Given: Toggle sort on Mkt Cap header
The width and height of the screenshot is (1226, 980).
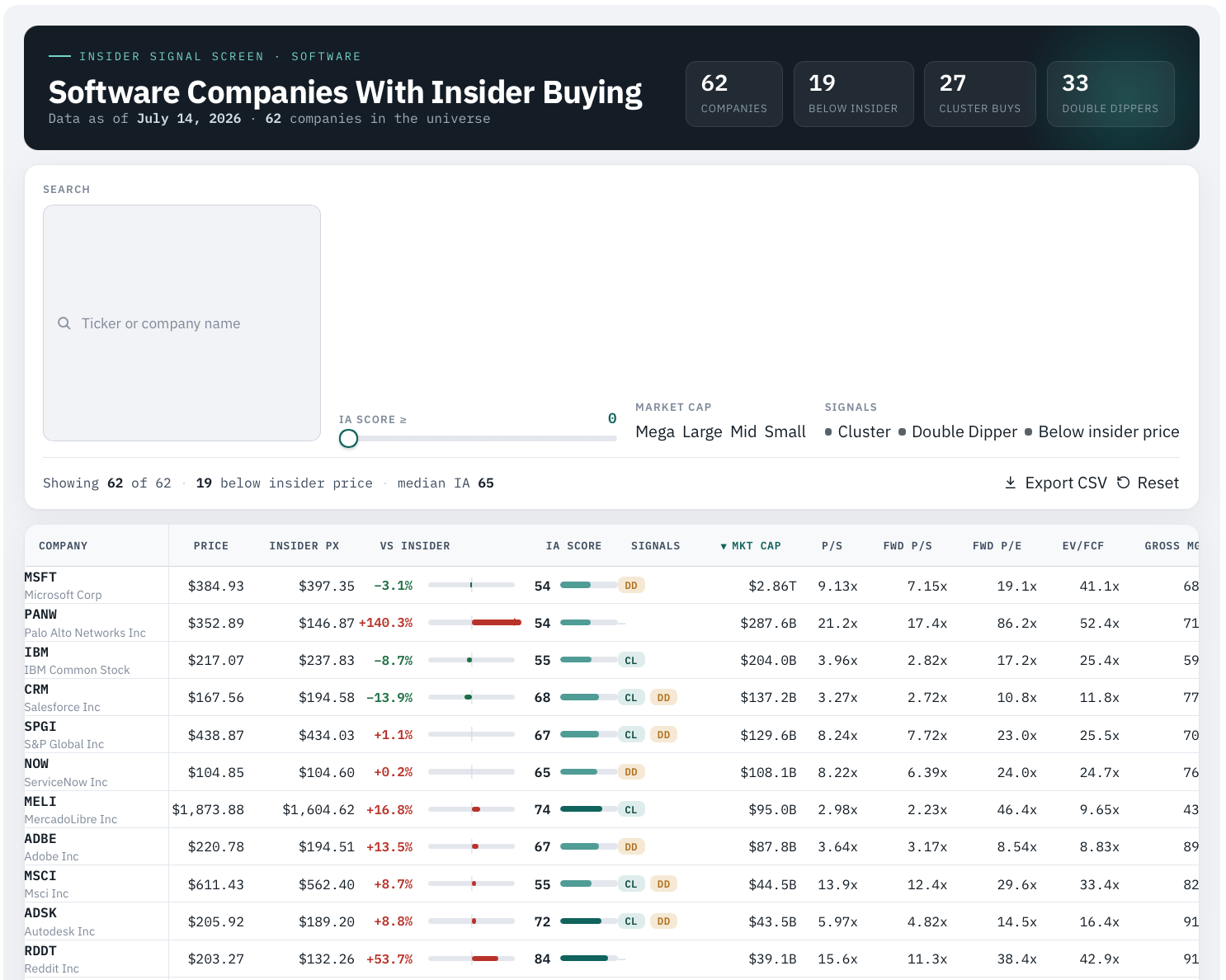Looking at the screenshot, I should tap(750, 546).
